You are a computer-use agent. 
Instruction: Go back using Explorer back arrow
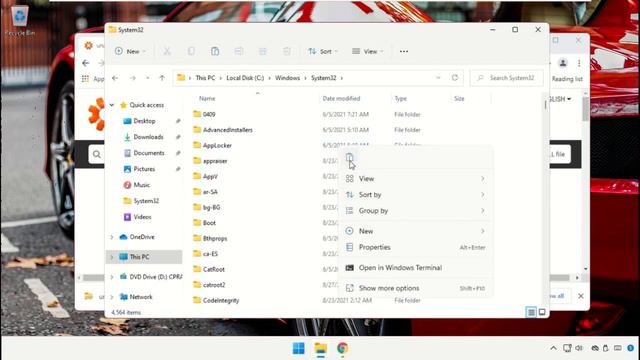click(115, 78)
